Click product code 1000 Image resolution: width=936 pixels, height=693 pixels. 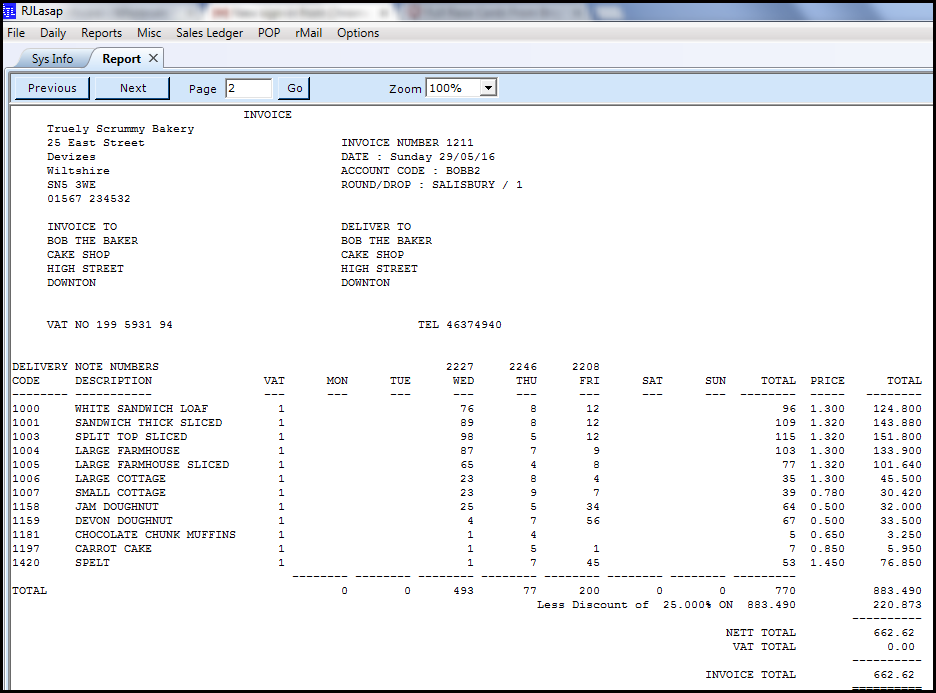click(26, 409)
